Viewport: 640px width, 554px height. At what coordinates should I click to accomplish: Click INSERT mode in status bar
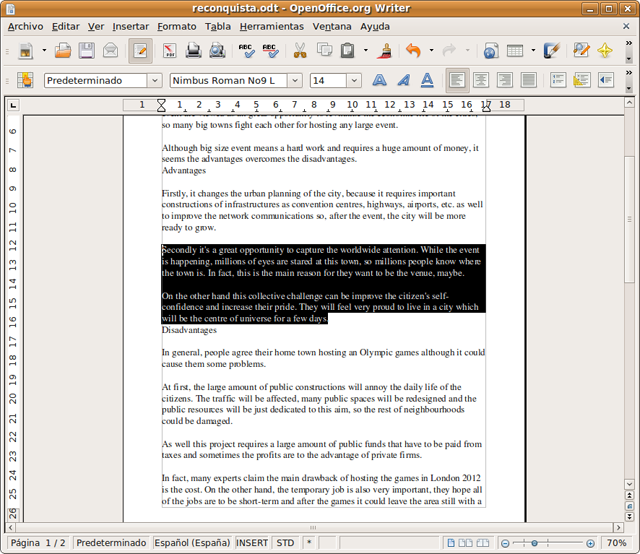click(252, 543)
